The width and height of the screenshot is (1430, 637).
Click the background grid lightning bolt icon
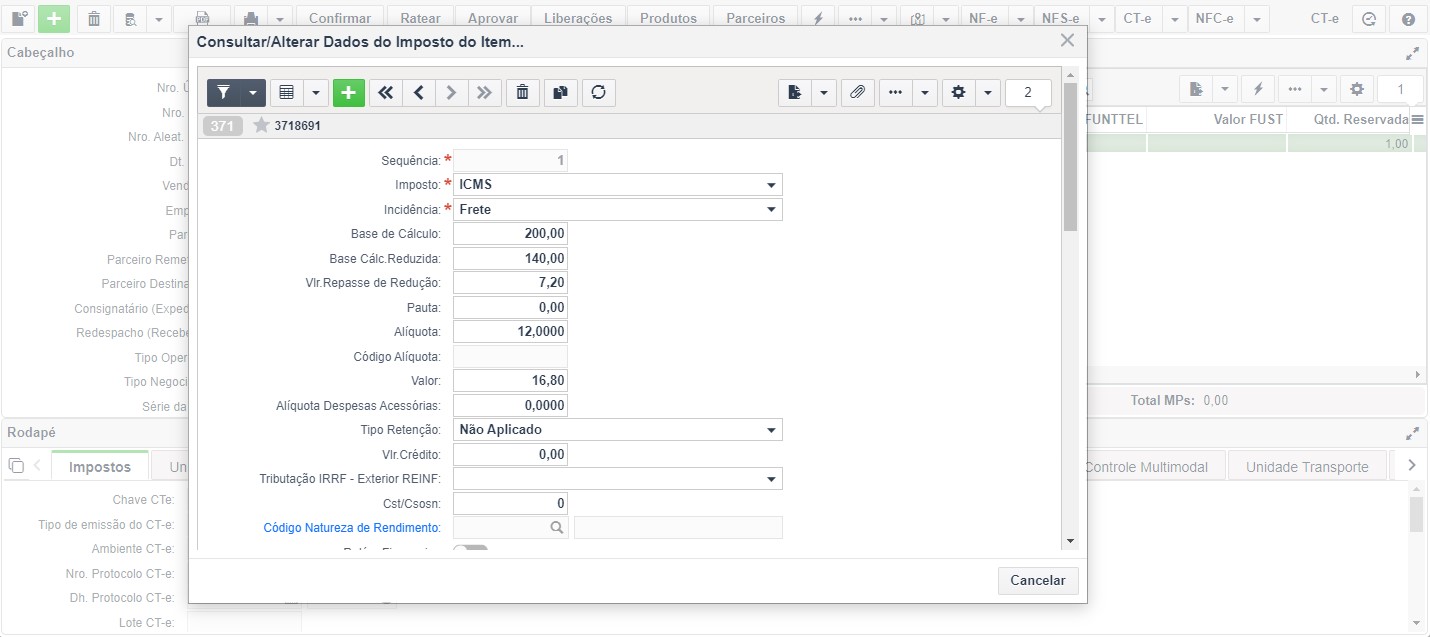coord(1258,89)
